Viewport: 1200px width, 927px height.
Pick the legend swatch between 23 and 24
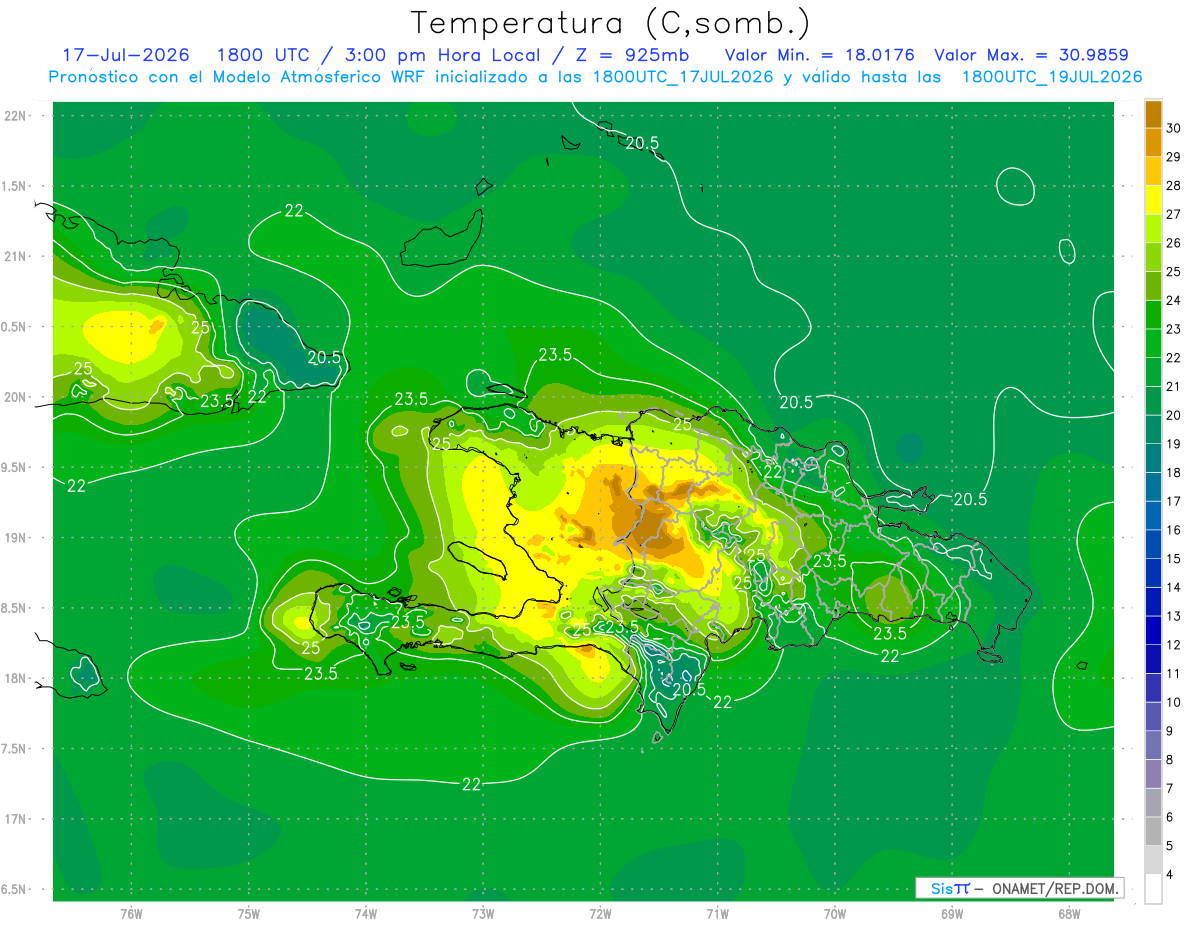[x=1153, y=315]
